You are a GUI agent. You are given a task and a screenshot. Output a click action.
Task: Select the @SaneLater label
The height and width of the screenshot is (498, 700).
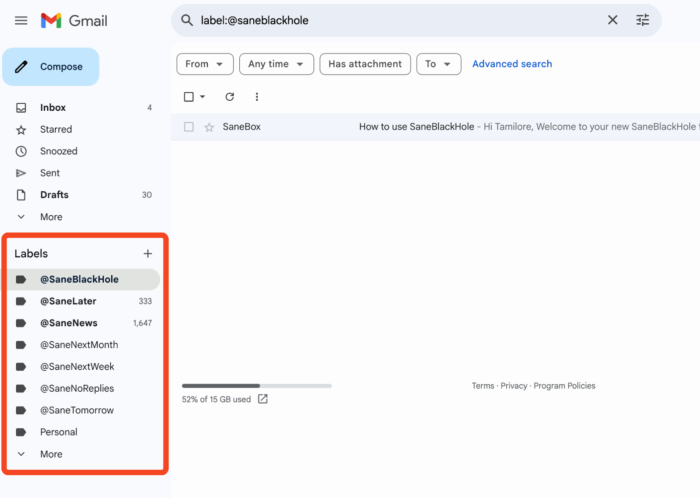pyautogui.click(x=69, y=301)
